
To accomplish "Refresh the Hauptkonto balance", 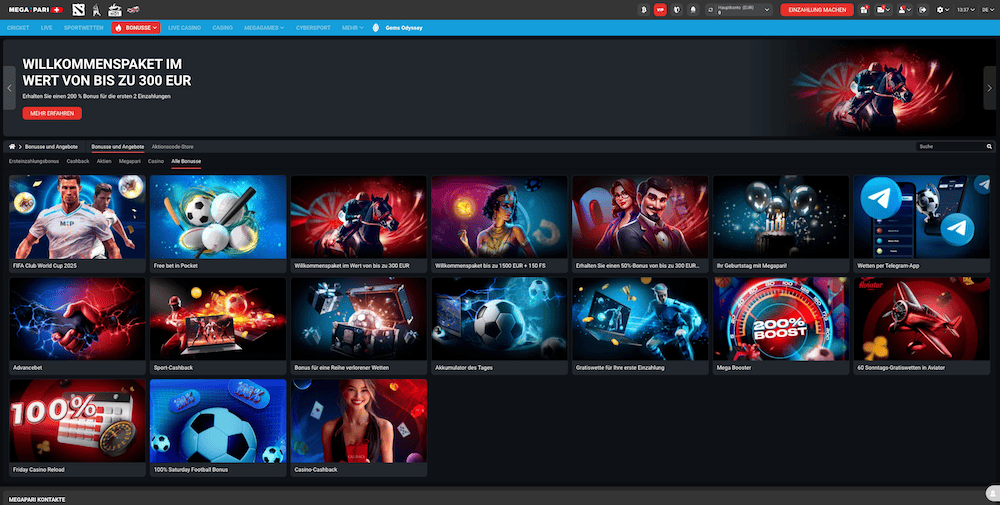I will coord(710,9).
